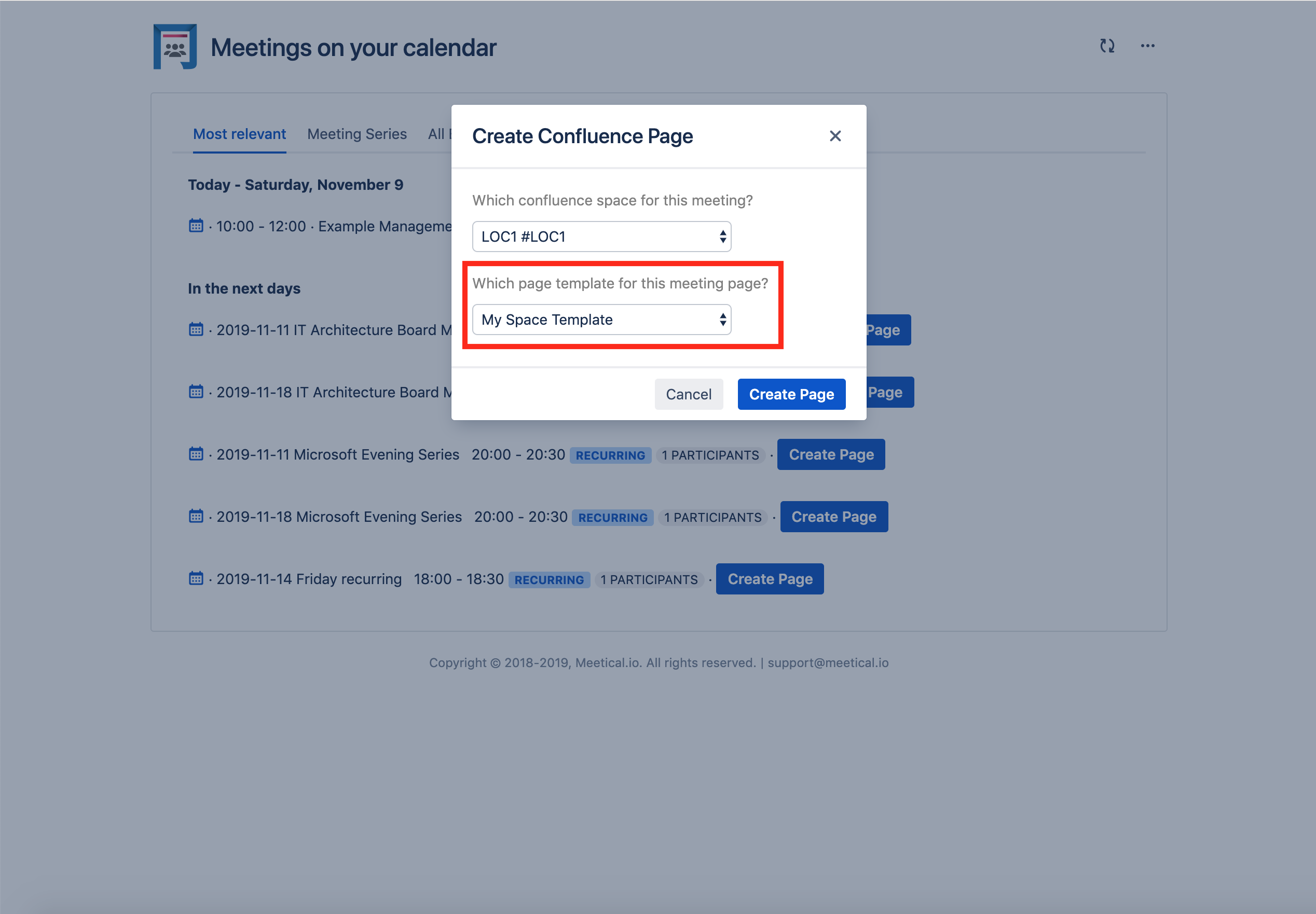
Task: Click RECURRING badge on 2019-11-11 Microsoft Evening Series
Action: coord(610,455)
